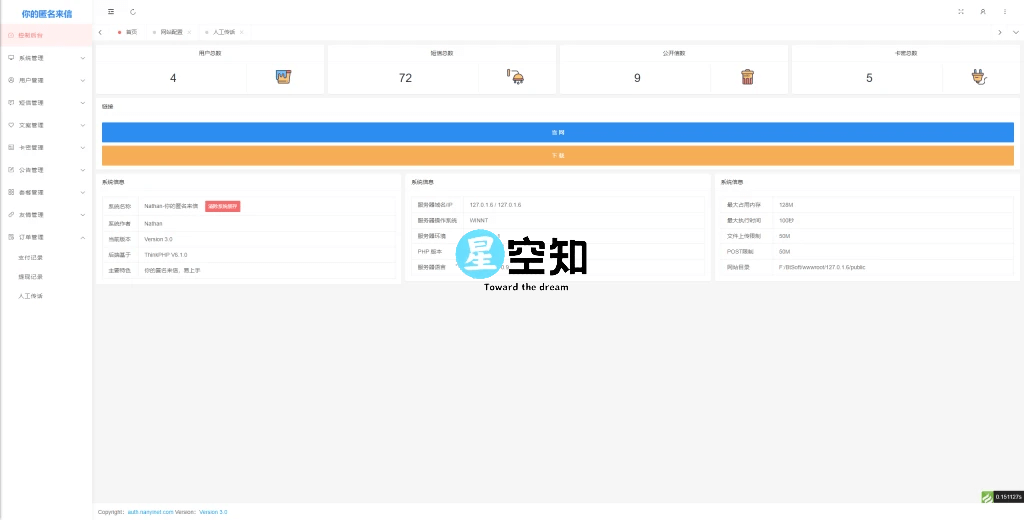Screen dimensions: 1024x520
Task: Close the 网站配置 tab
Action: tap(189, 32)
